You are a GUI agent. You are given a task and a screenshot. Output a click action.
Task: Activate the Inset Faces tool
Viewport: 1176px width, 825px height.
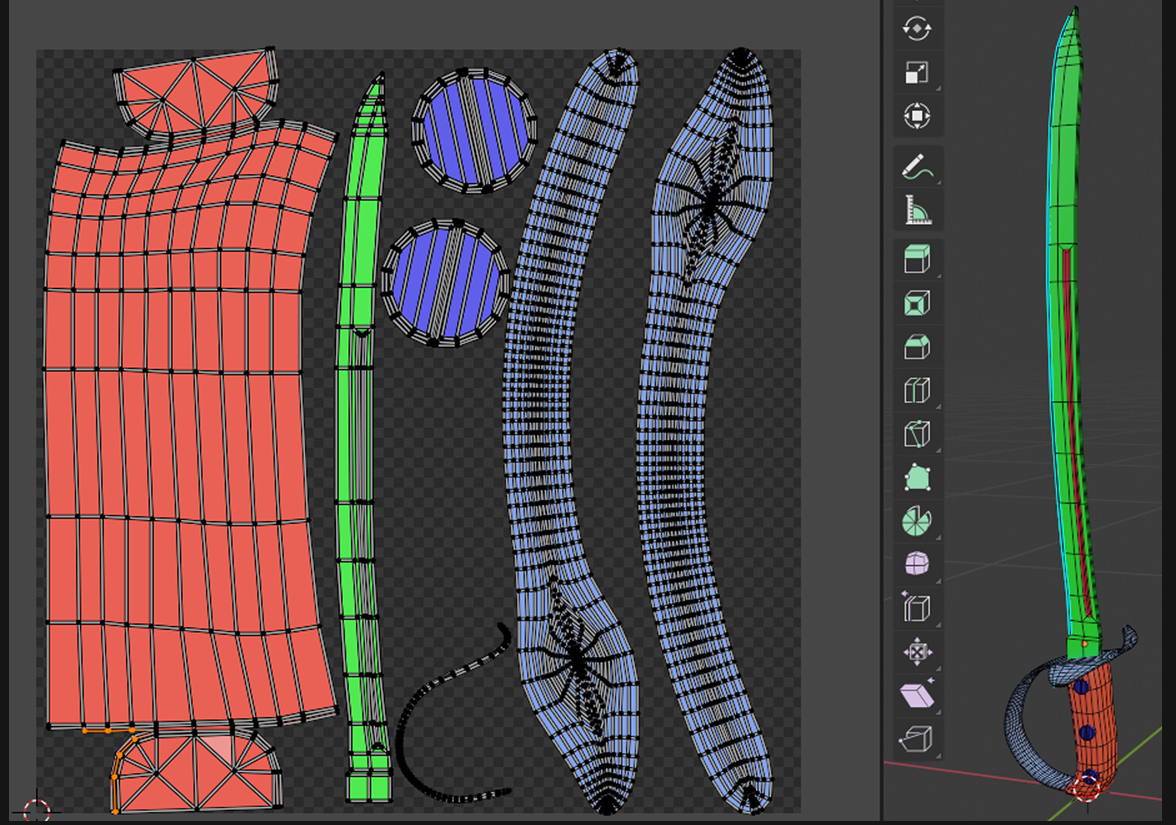pyautogui.click(x=917, y=303)
